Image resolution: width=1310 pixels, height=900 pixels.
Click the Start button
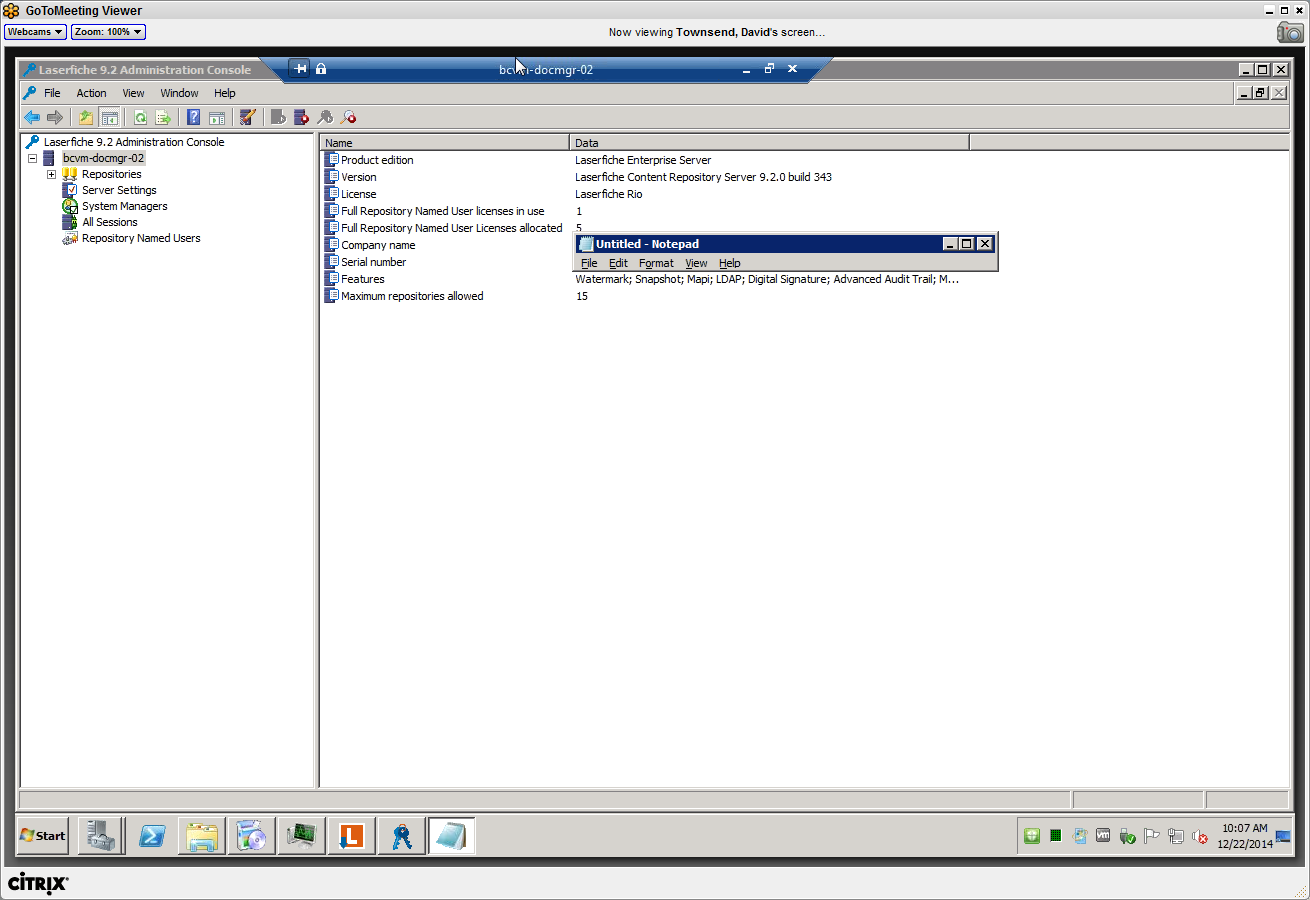point(43,835)
